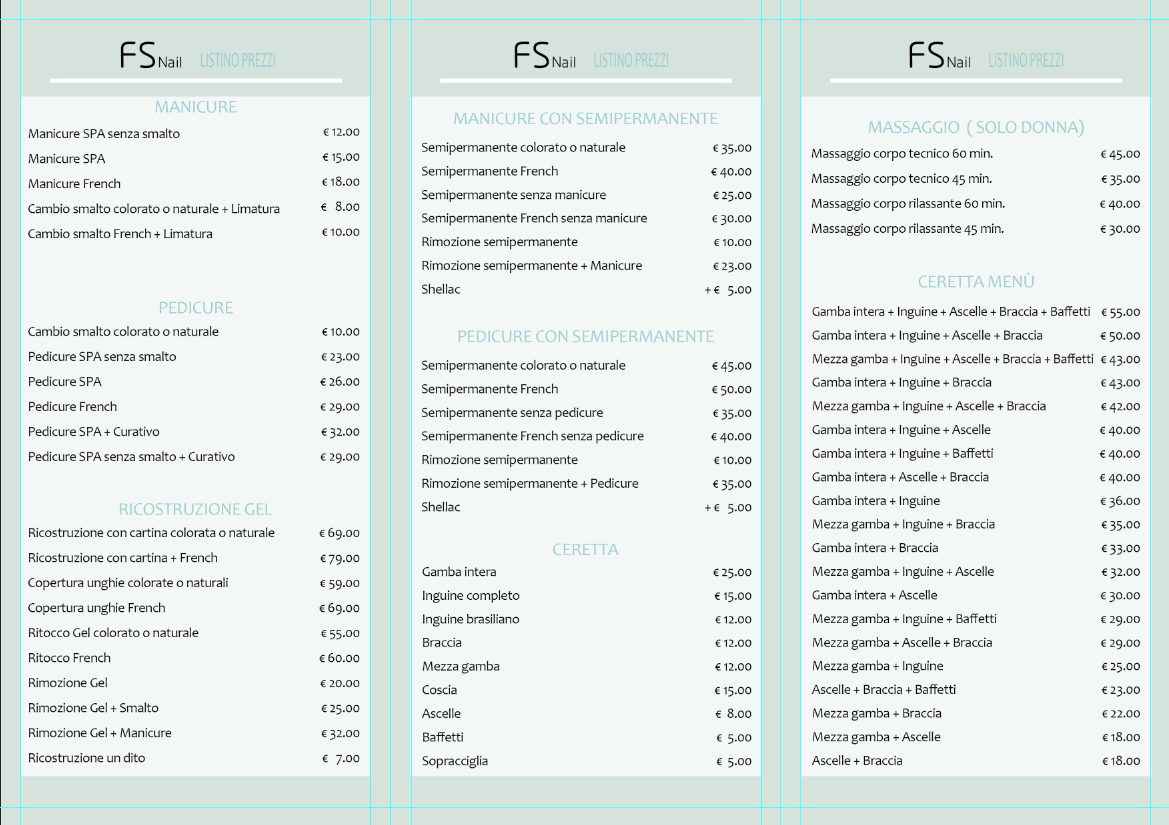Click 'Semipermanente French senza pedicure' row
This screenshot has width=1169, height=825.
[532, 436]
